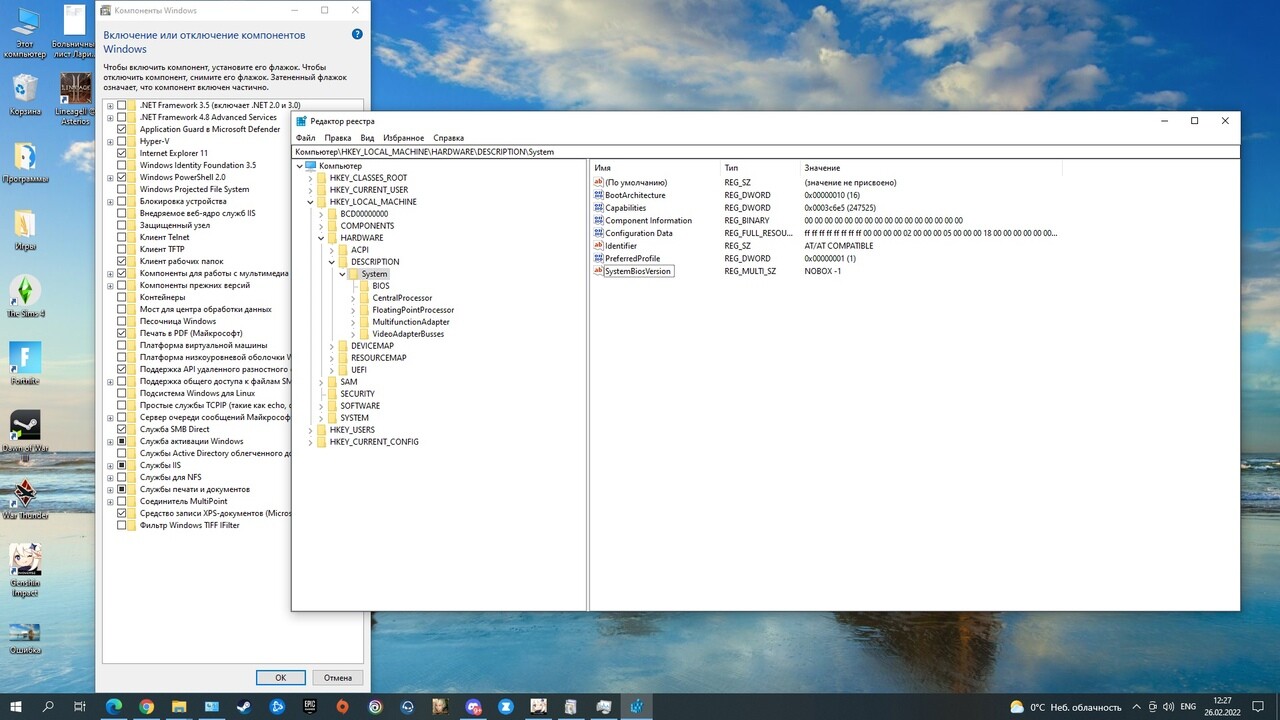The width and height of the screenshot is (1280, 720).
Task: Expand Службы IIS component node
Action: pyautogui.click(x=110, y=465)
